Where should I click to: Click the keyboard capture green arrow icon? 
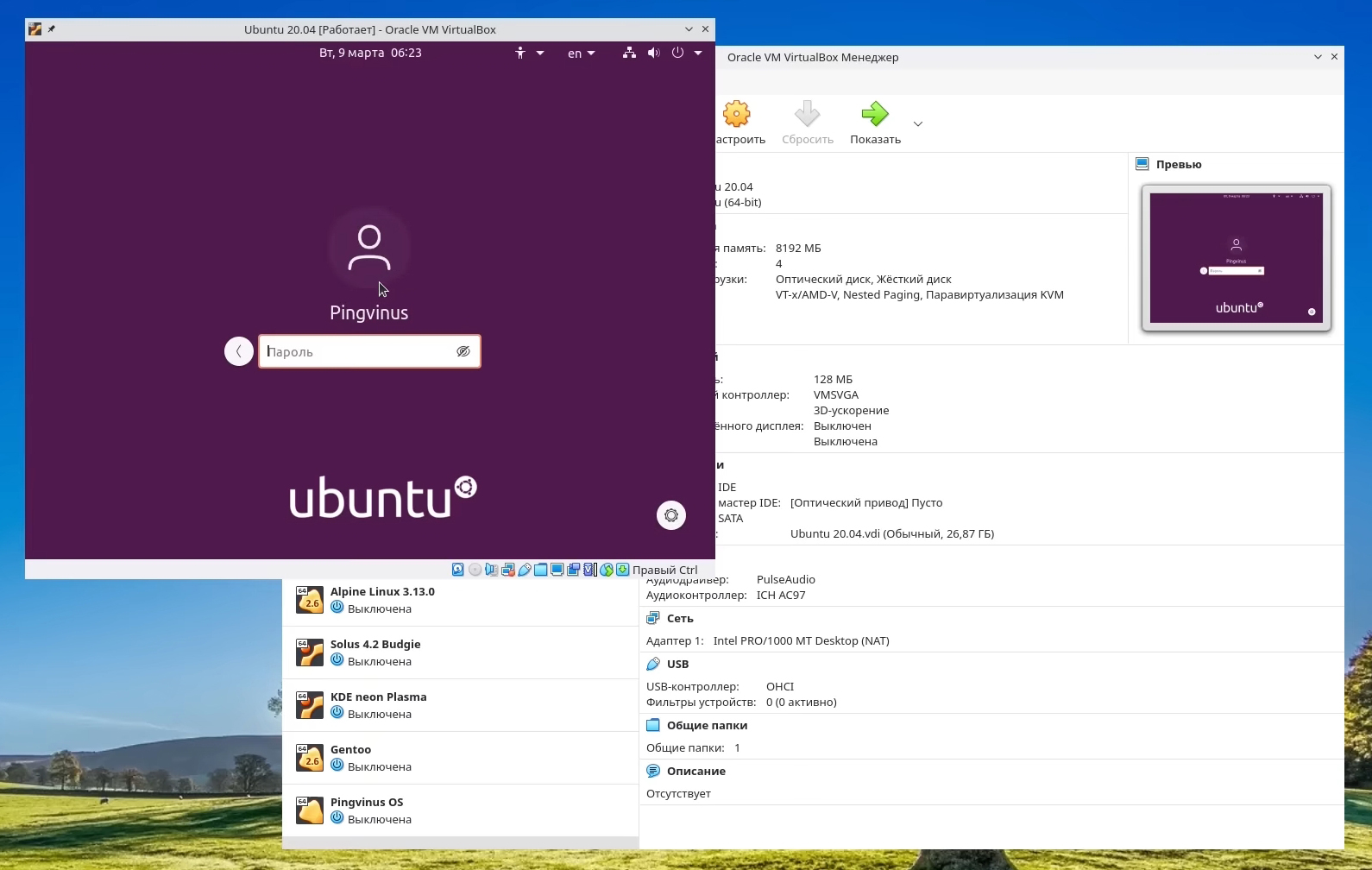[x=622, y=570]
